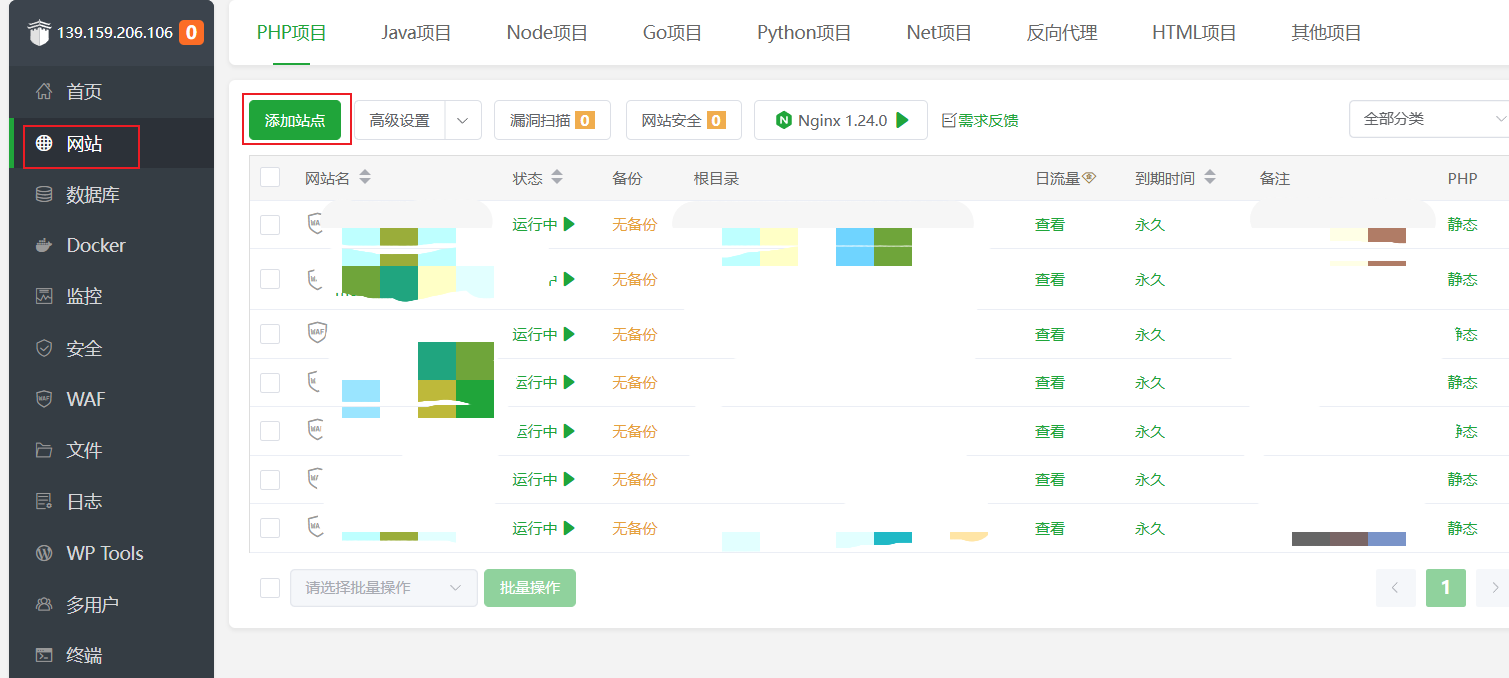The width and height of the screenshot is (1509, 678).
Task: Open the 网站安全 button
Action: (x=683, y=120)
